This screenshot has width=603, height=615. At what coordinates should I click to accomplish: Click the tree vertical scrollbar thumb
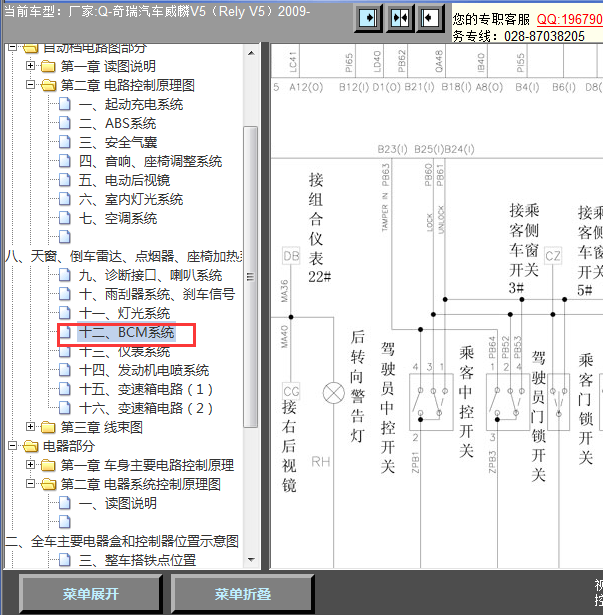[251, 277]
